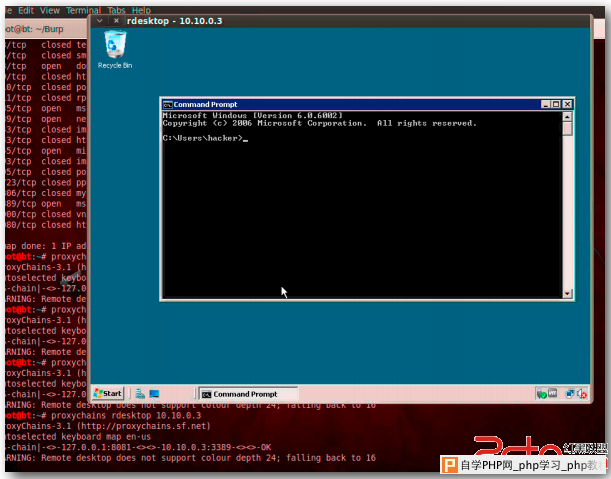Maximize the Command Prompt window
The image size is (611, 479).
point(556,104)
